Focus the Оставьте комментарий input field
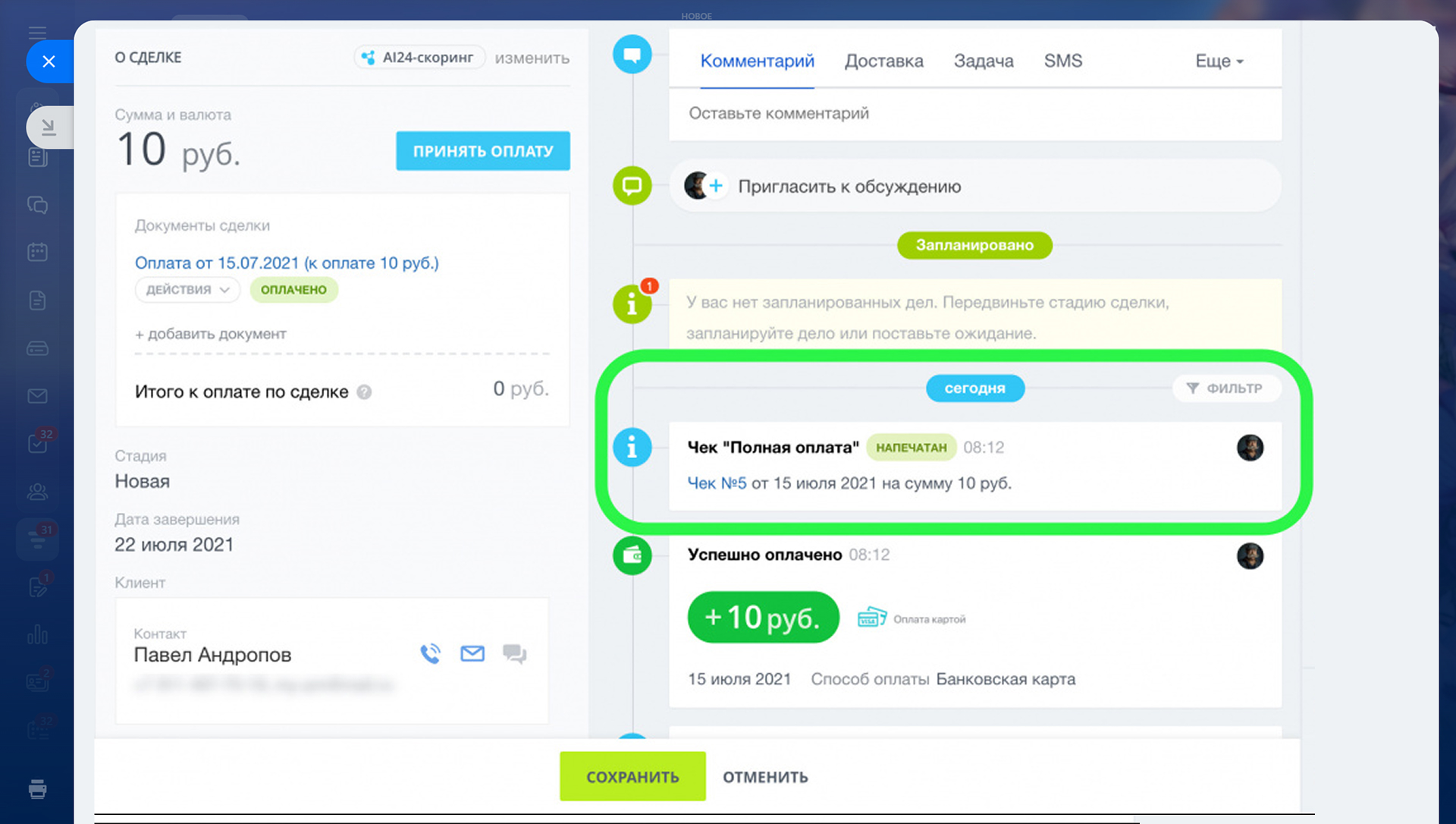The image size is (1456, 824). [x=975, y=114]
